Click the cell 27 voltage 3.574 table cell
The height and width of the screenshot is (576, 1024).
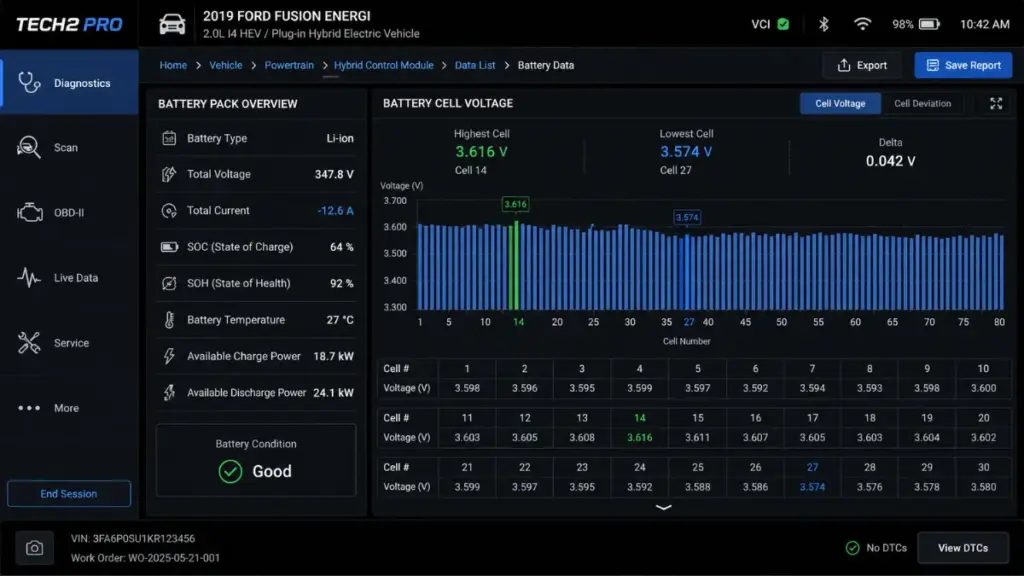[812, 487]
